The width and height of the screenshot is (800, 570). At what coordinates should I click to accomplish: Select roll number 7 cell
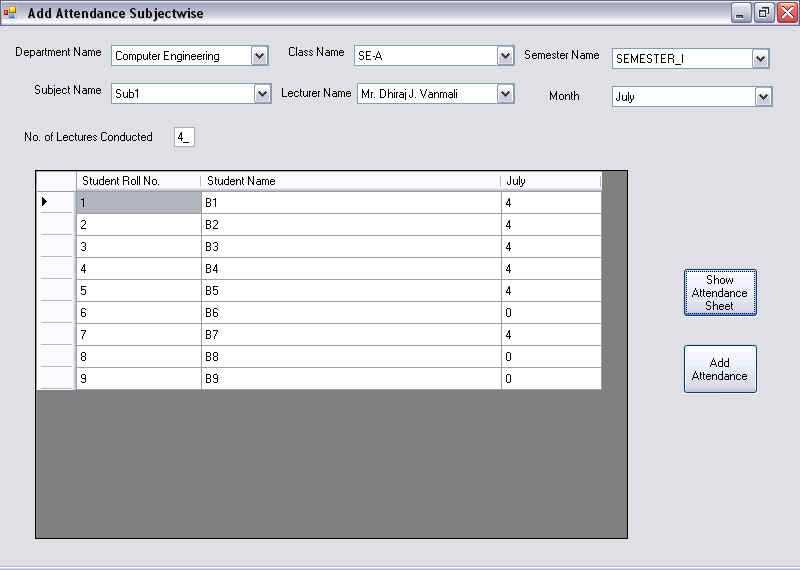pyautogui.click(x=138, y=335)
